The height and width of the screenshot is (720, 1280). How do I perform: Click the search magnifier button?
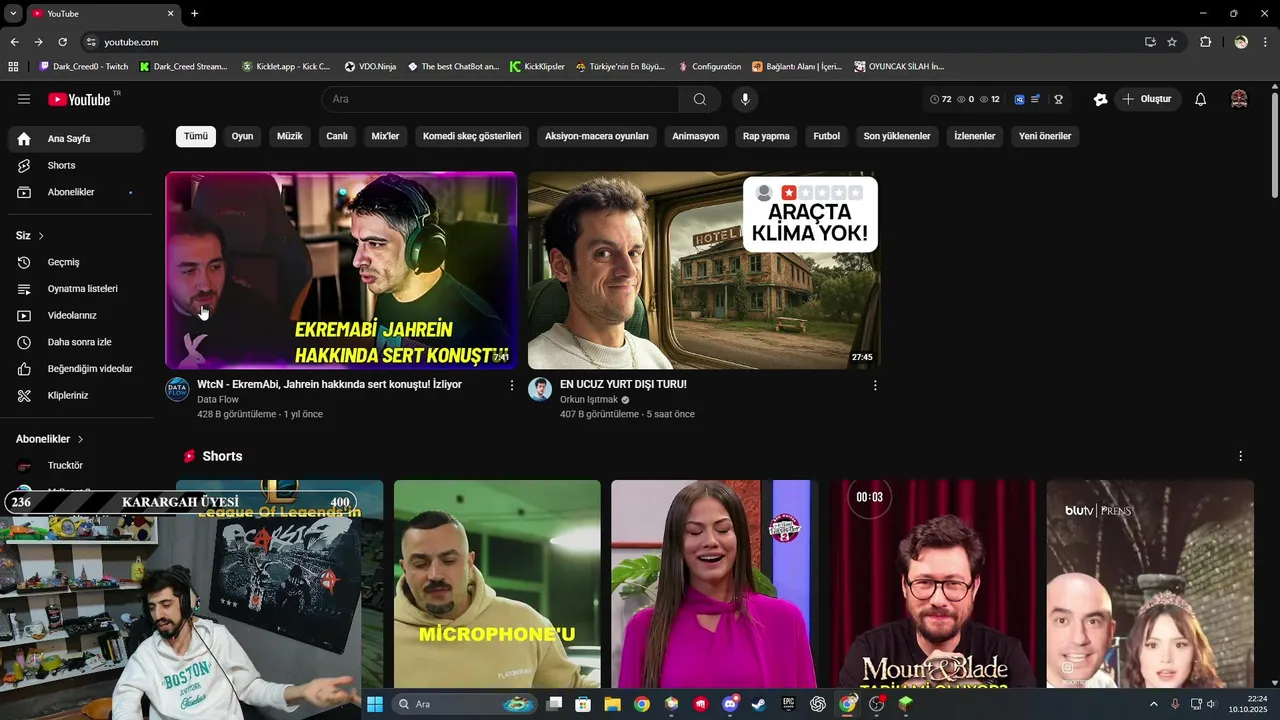coord(699,99)
